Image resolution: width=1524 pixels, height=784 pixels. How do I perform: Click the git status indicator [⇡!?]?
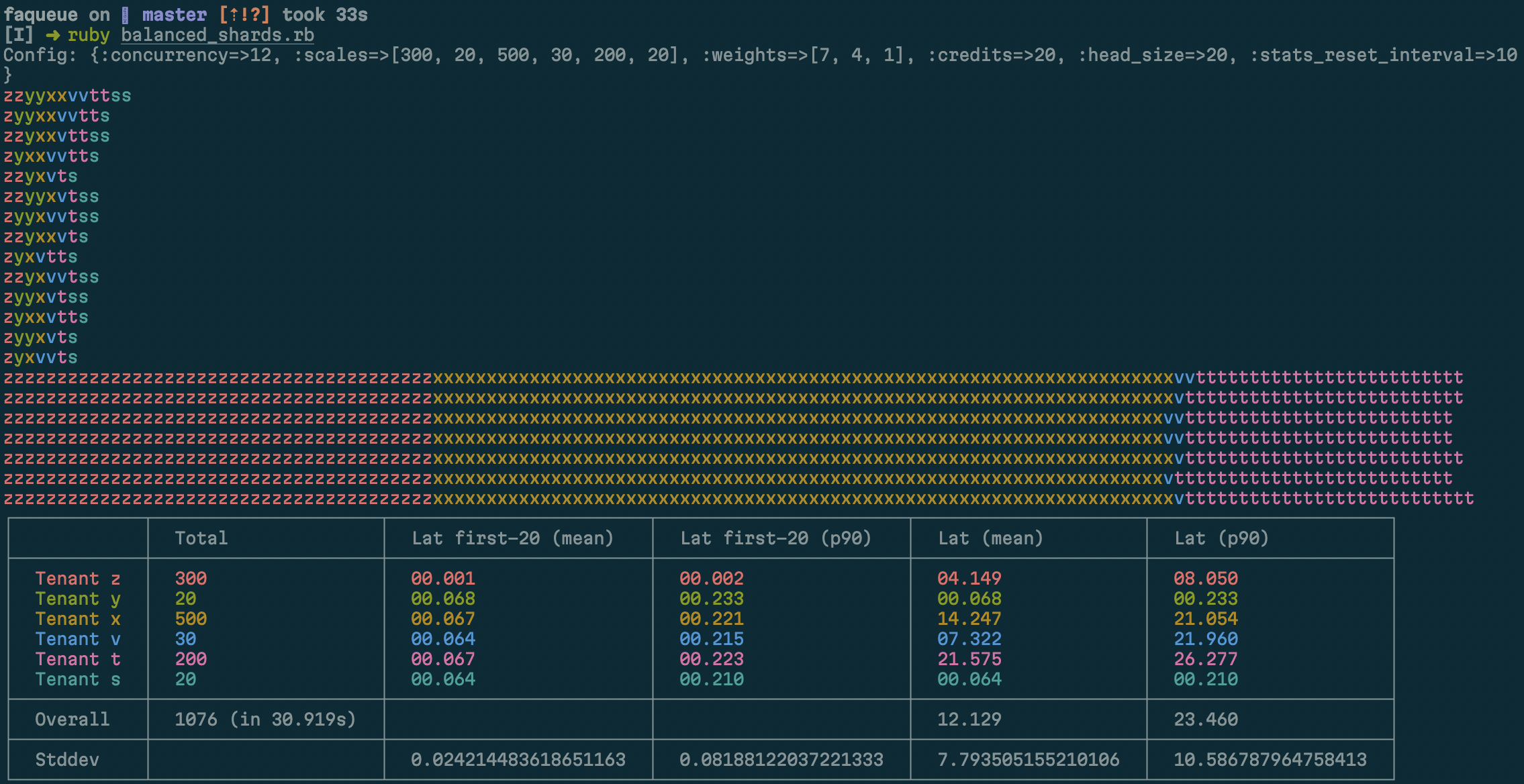[x=244, y=15]
